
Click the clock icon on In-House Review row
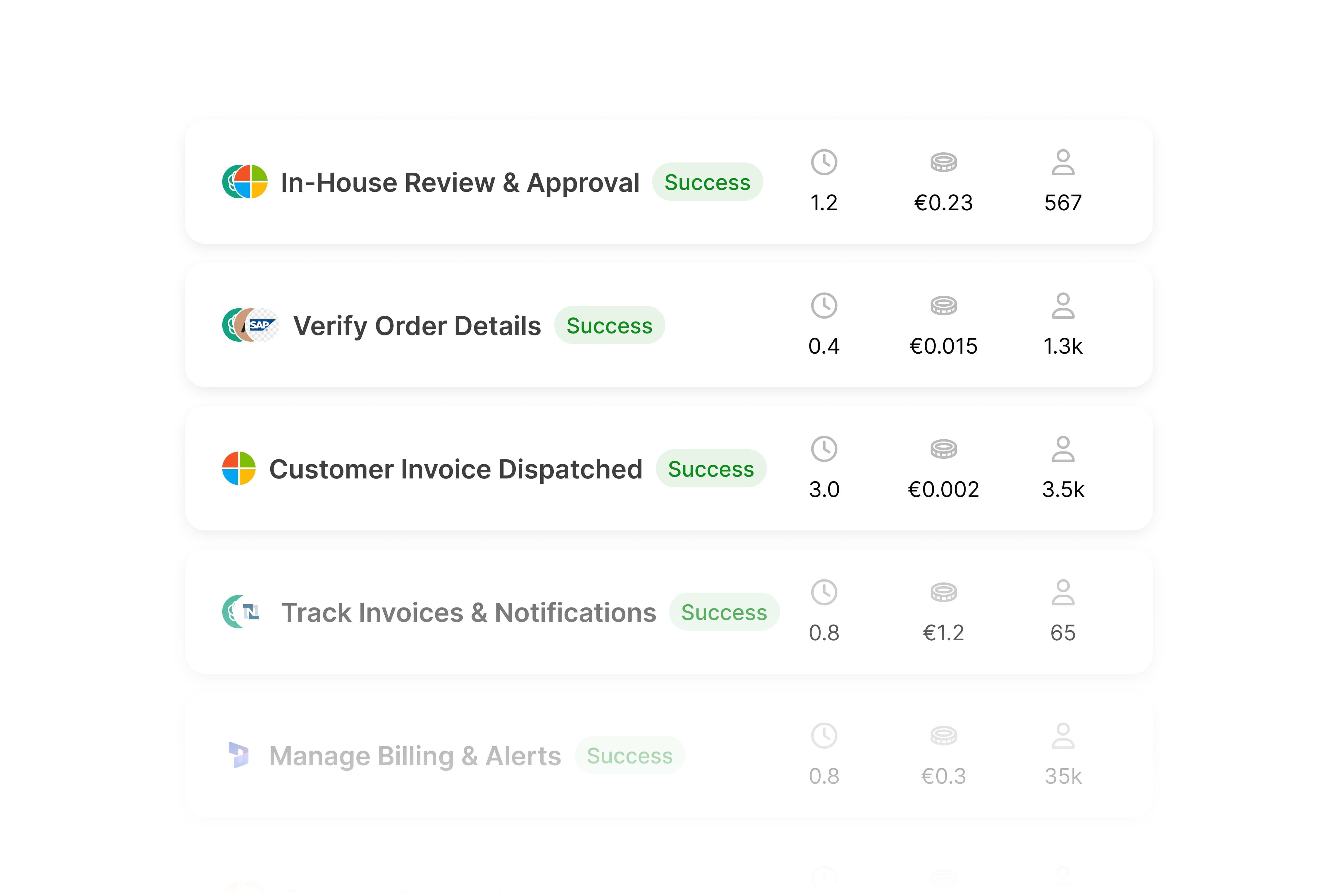pos(824,163)
